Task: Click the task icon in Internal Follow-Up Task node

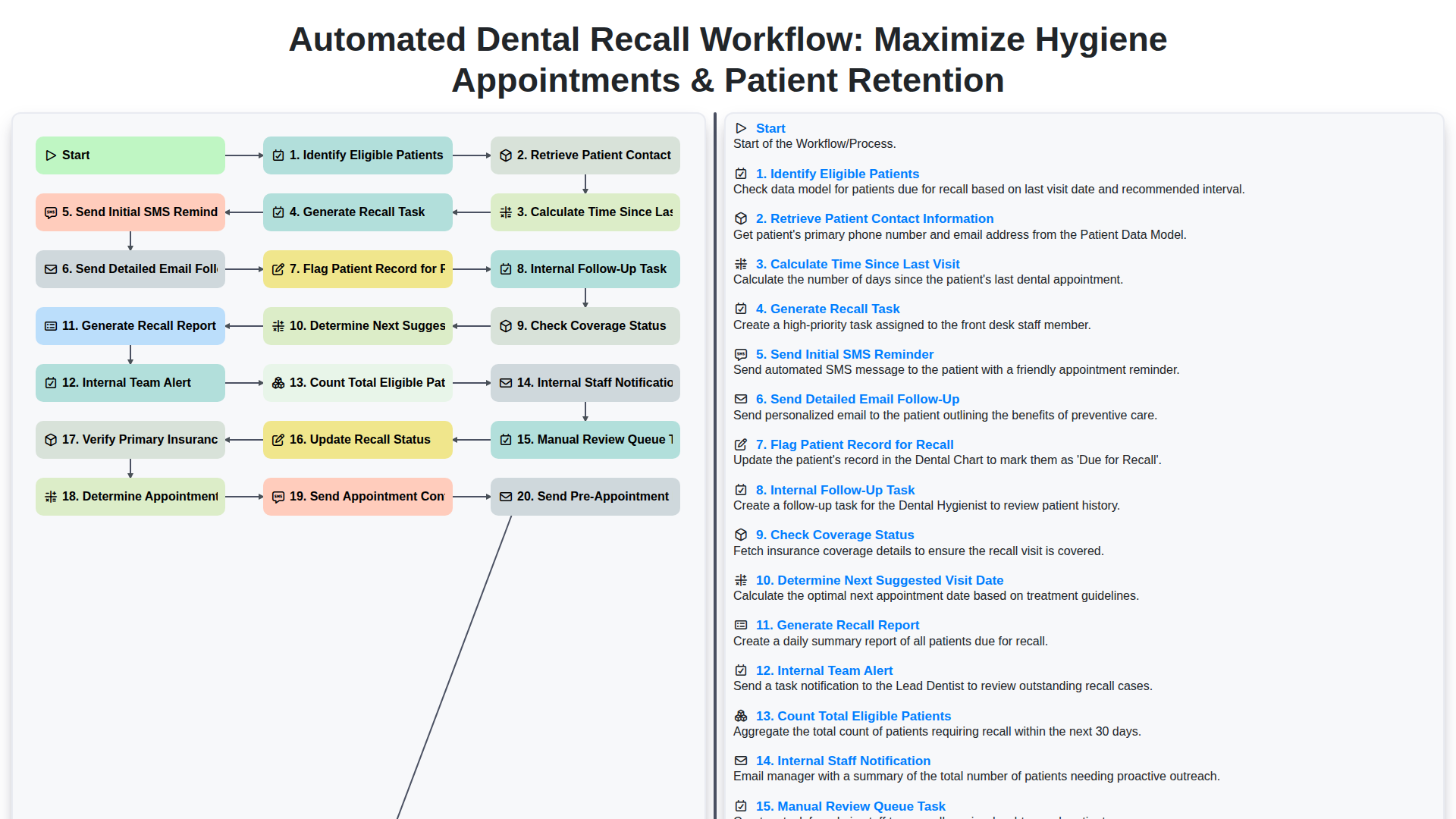Action: tap(506, 269)
